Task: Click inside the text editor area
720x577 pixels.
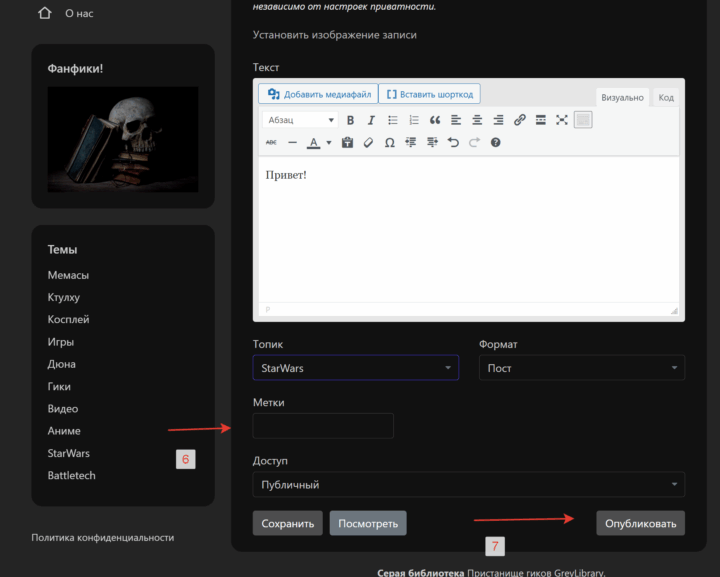Action: (x=469, y=230)
